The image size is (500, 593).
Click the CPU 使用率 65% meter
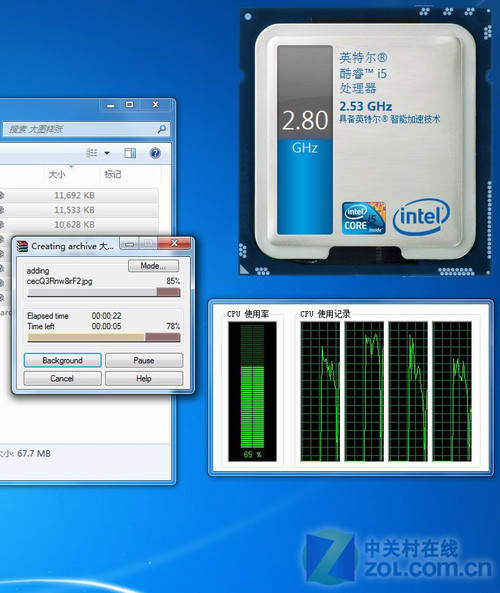click(252, 391)
